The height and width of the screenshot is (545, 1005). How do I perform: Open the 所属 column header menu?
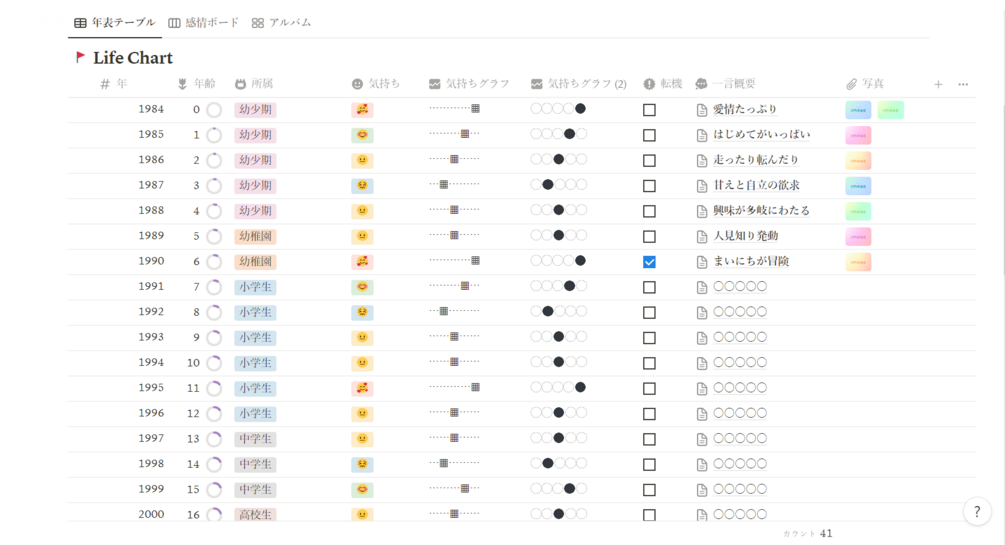pos(255,84)
